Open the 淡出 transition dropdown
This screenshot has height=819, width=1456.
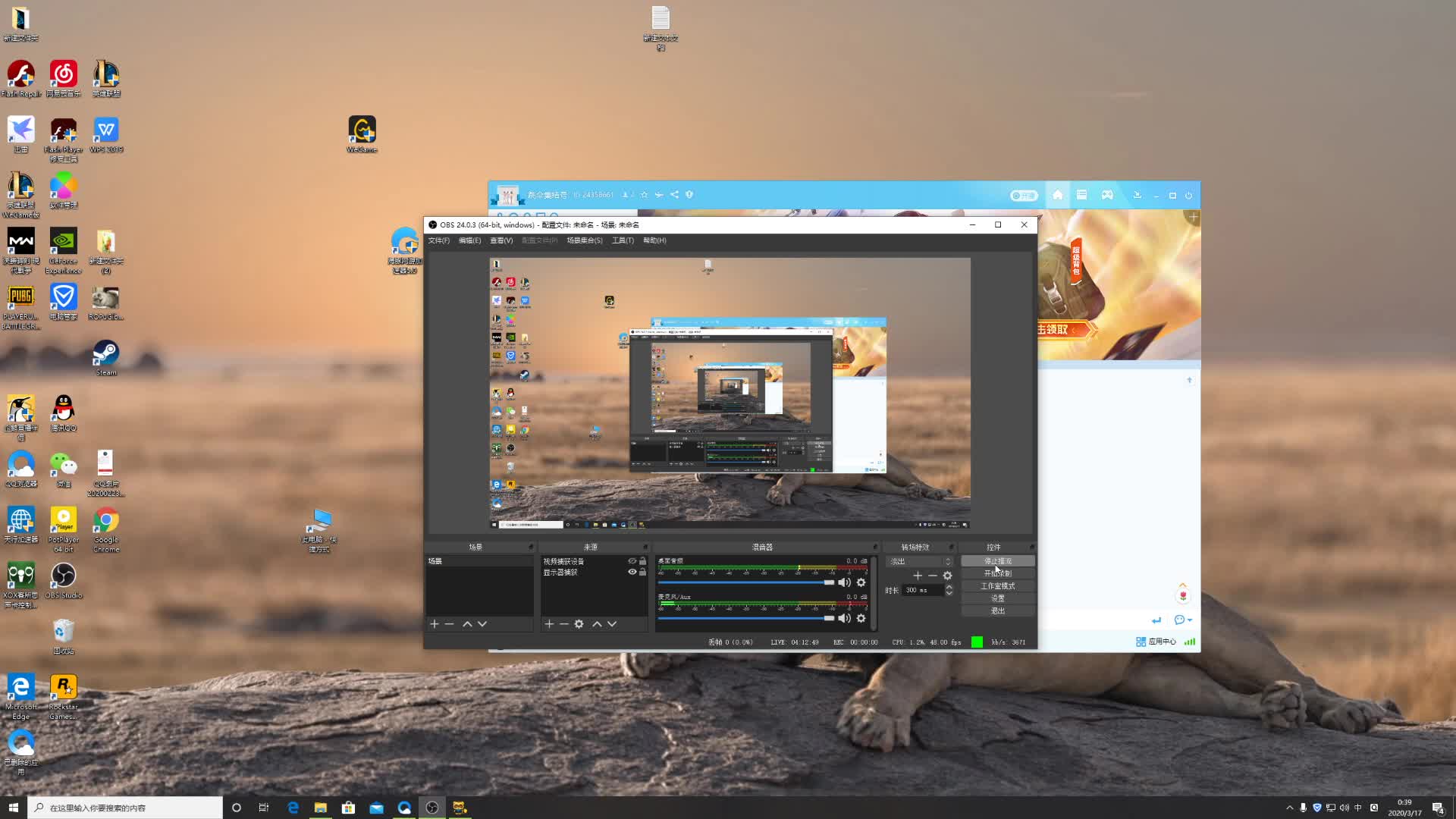pyautogui.click(x=920, y=561)
